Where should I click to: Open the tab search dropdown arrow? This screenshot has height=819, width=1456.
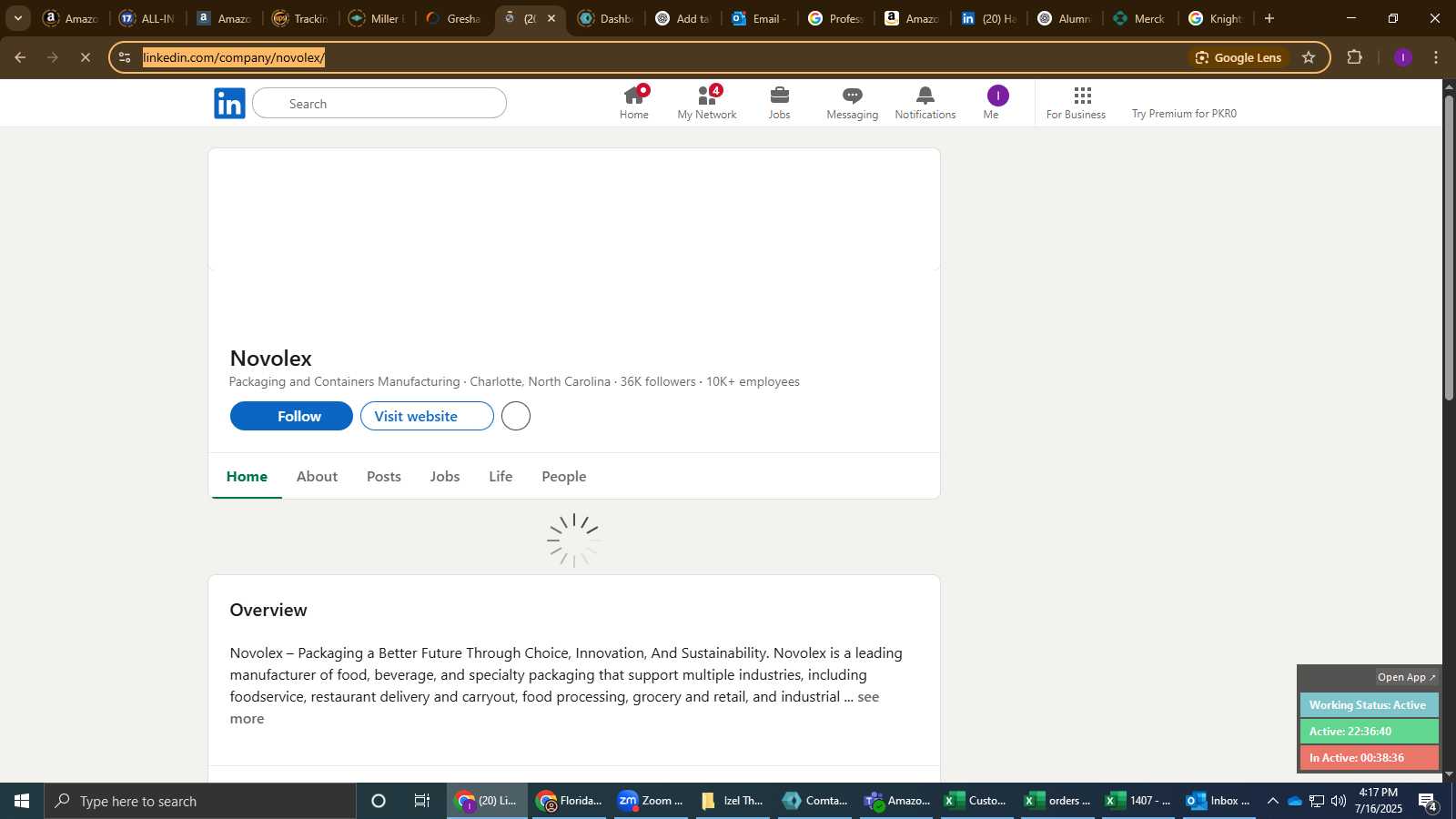pyautogui.click(x=17, y=18)
